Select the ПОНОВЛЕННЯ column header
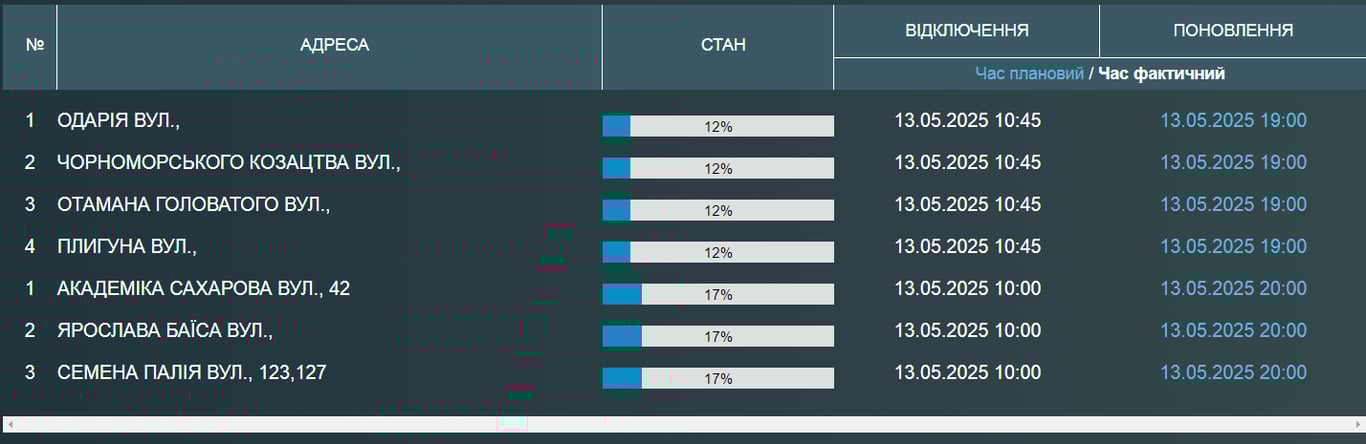This screenshot has width=1366, height=444. [1232, 30]
